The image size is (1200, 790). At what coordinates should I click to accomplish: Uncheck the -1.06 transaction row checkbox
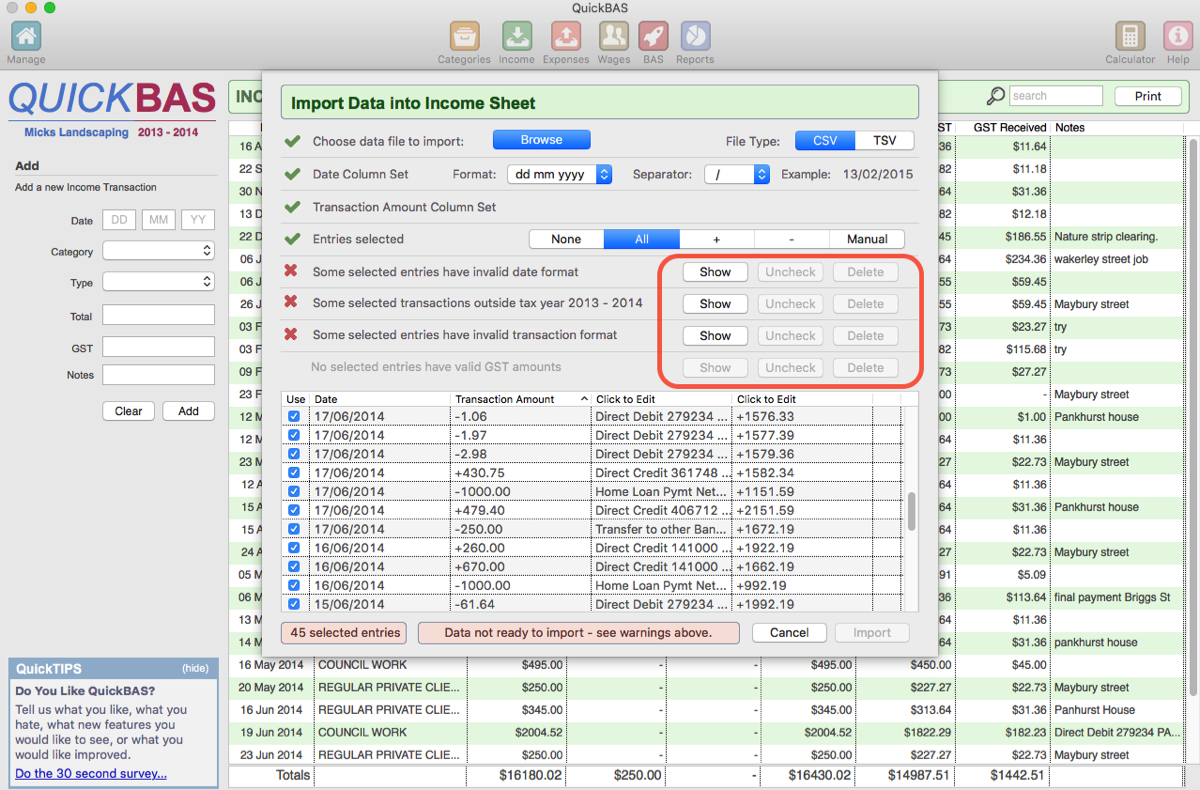point(294,417)
